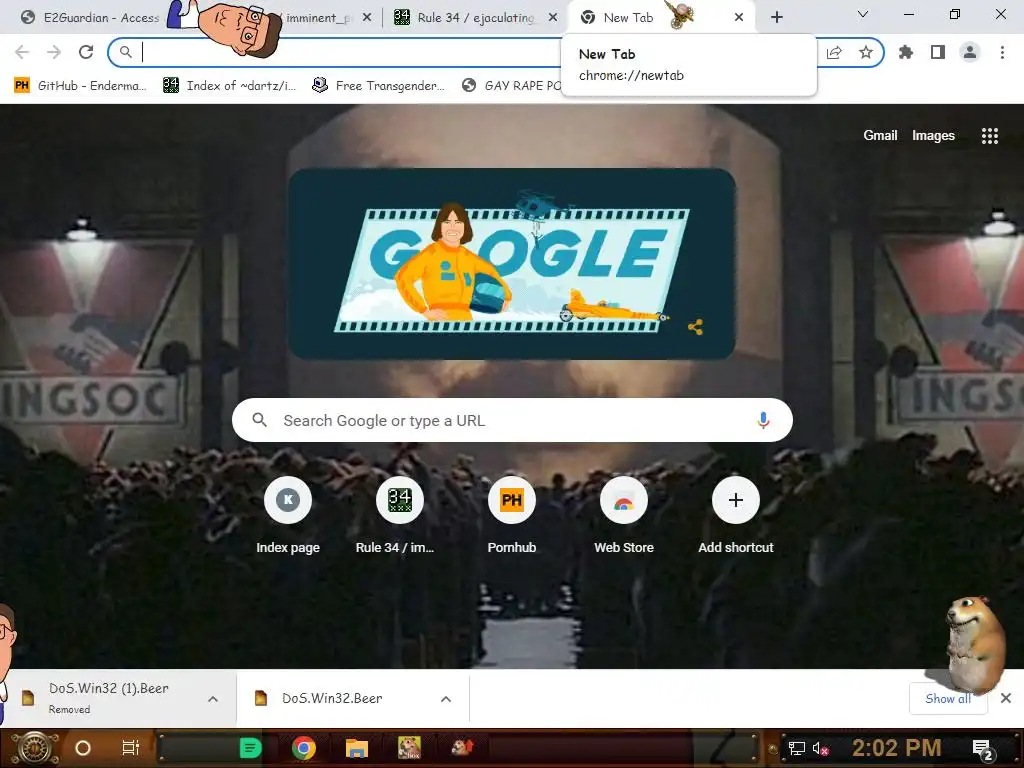Open the Gmail link
This screenshot has height=768, width=1024.
coord(880,136)
